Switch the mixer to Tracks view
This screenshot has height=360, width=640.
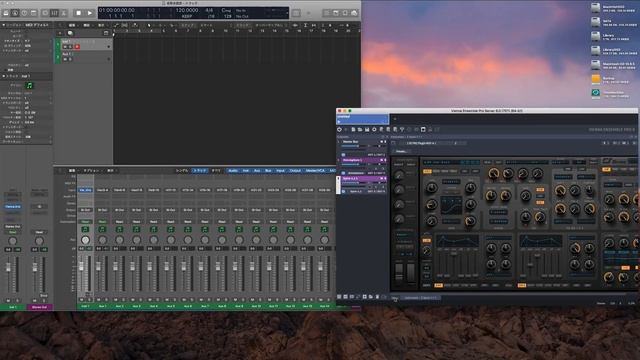pyautogui.click(x=200, y=171)
